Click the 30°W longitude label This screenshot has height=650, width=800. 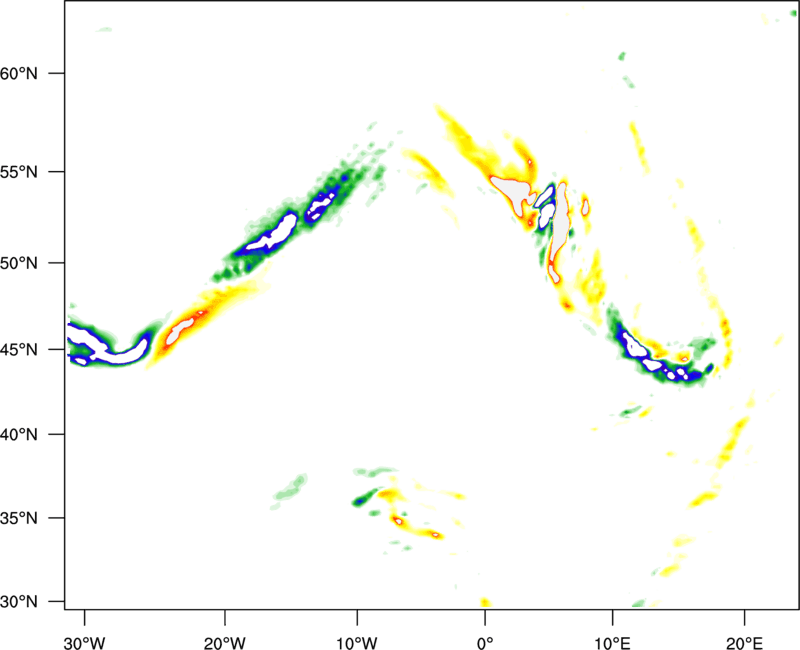click(x=85, y=643)
